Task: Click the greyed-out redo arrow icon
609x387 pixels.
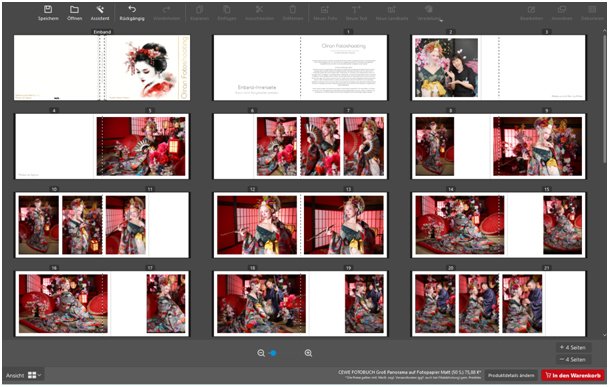Action: pyautogui.click(x=167, y=9)
